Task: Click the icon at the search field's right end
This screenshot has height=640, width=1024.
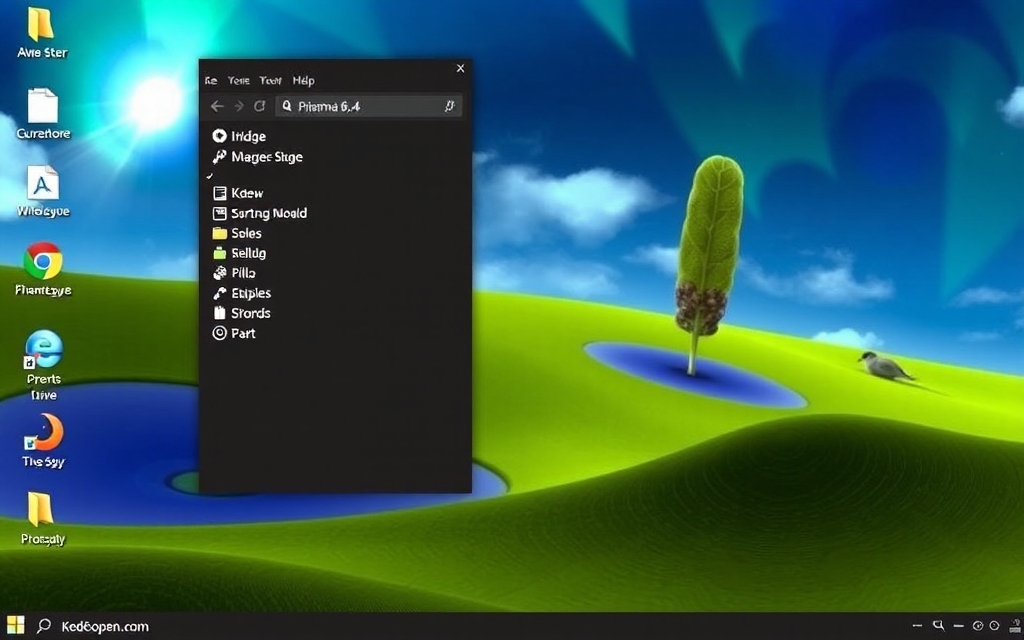Action: click(x=449, y=106)
